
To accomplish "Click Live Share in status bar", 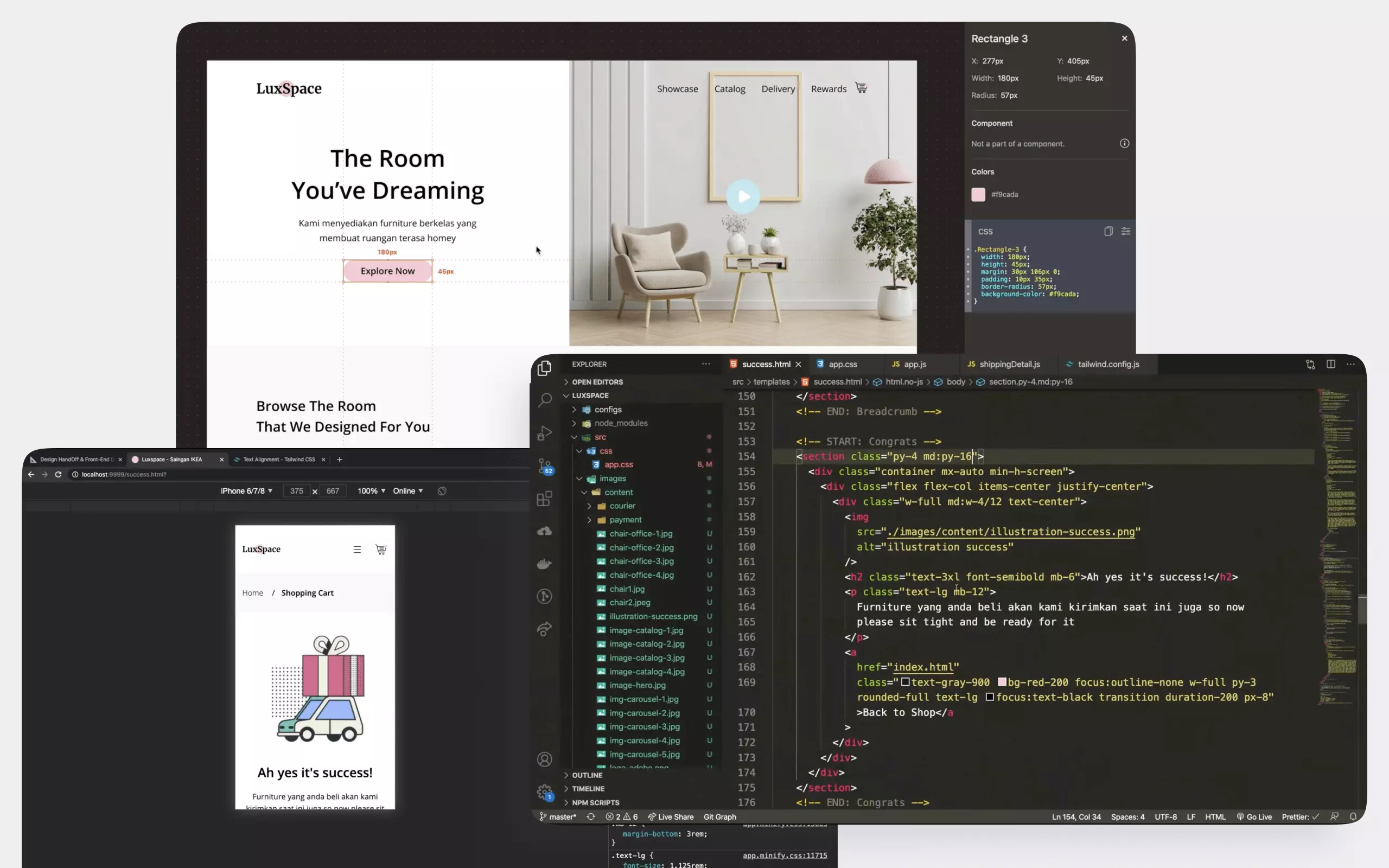I will pos(671,816).
